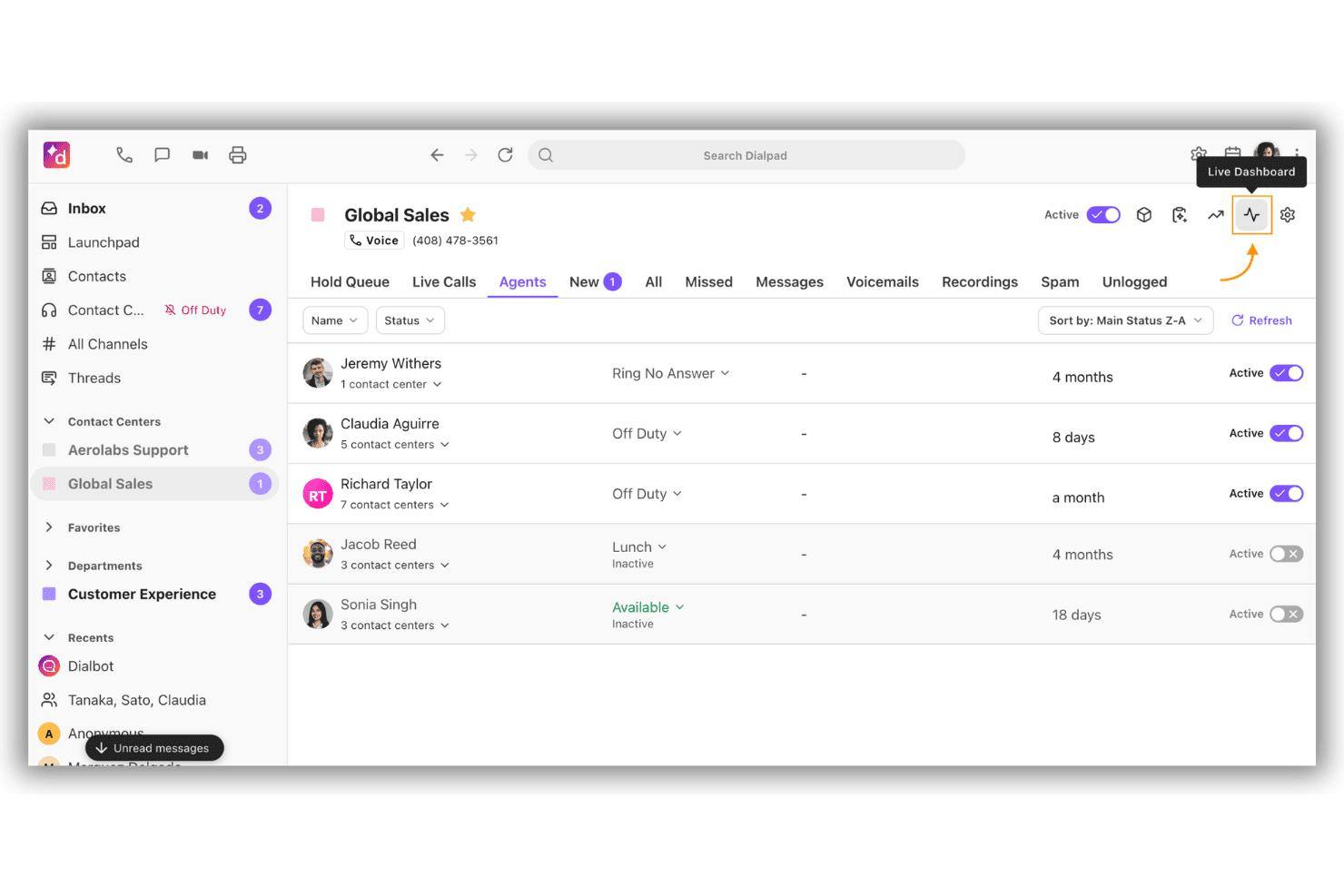Start a video meeting with the camera icon

[201, 155]
